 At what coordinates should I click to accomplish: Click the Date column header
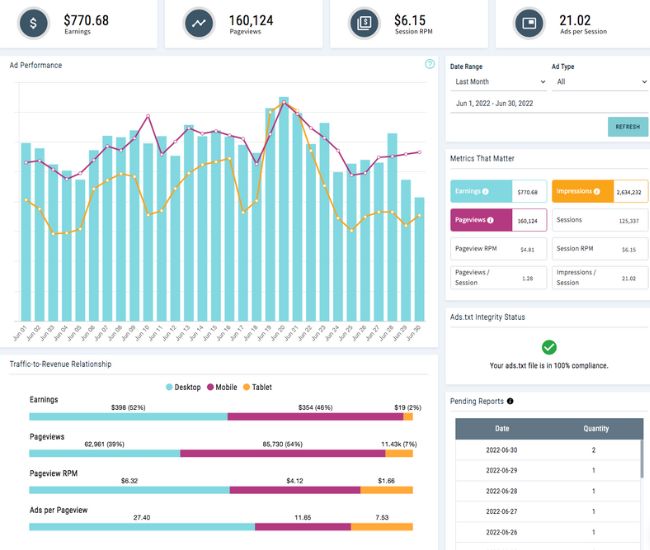[x=501, y=428]
